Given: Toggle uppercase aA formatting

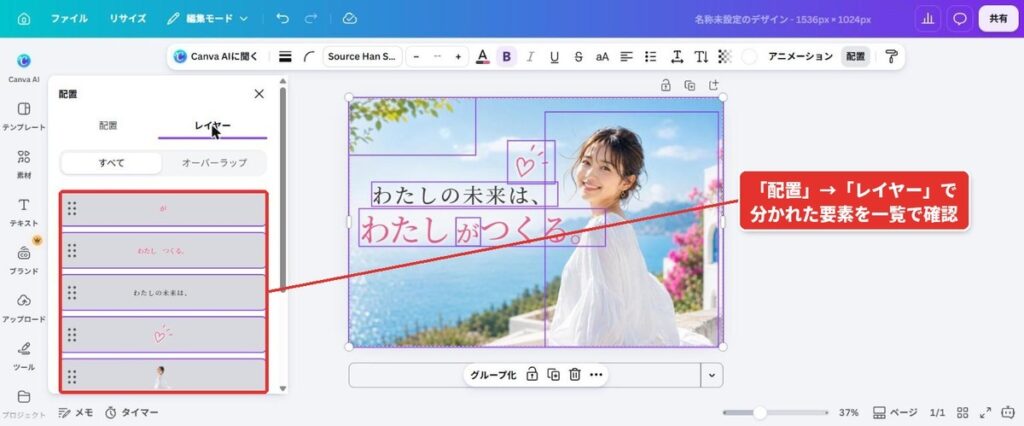Looking at the screenshot, I should (602, 57).
